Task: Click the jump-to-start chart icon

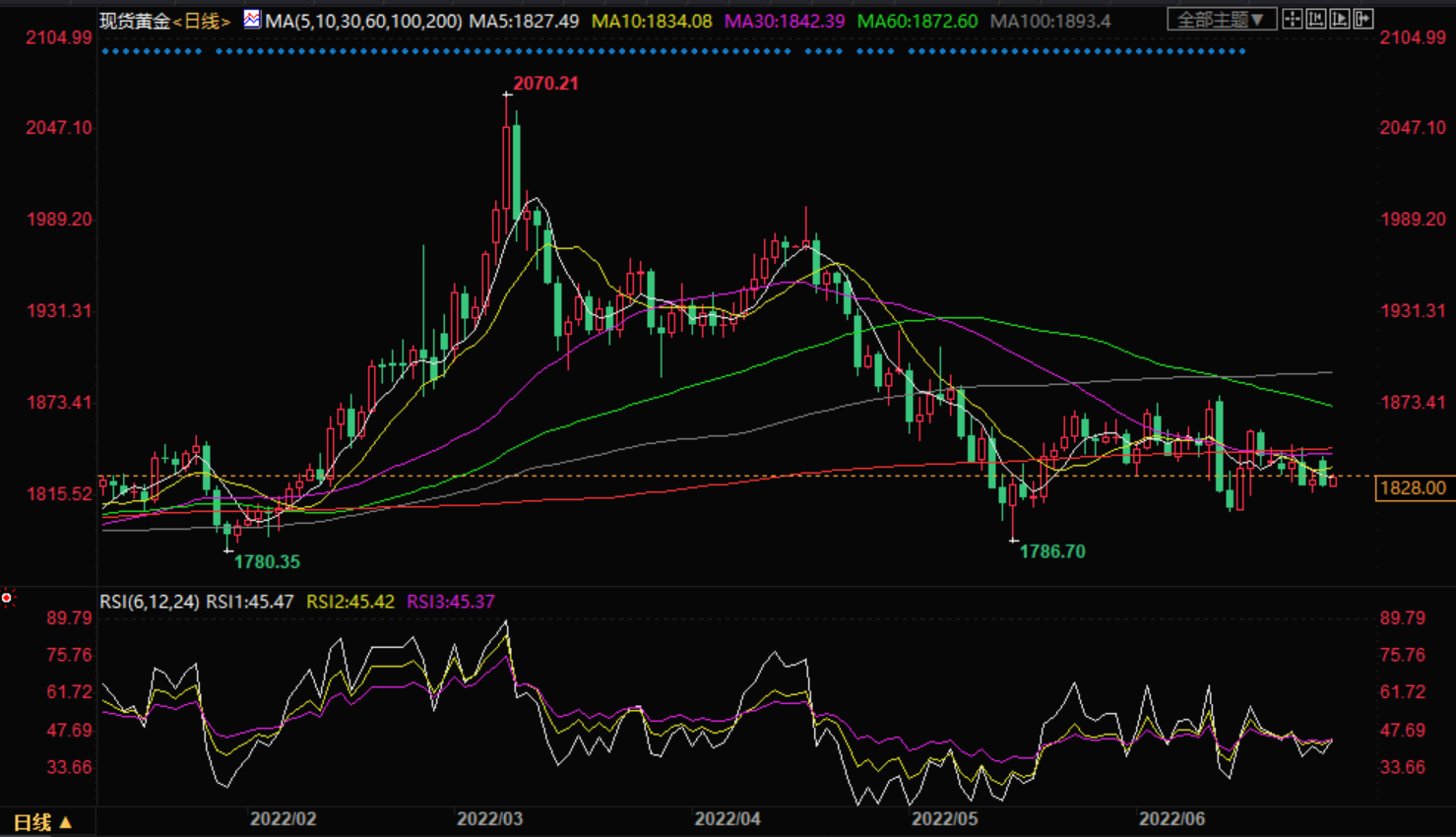Action: (x=1316, y=19)
